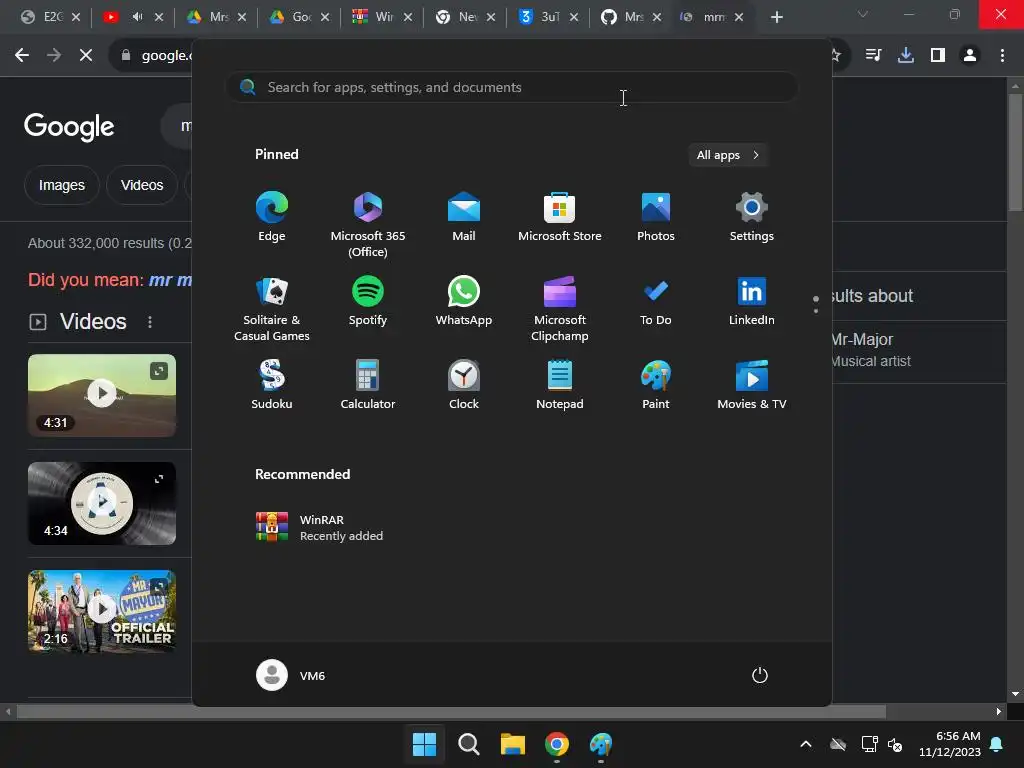Click the Windows Start button on taskbar

(424, 744)
